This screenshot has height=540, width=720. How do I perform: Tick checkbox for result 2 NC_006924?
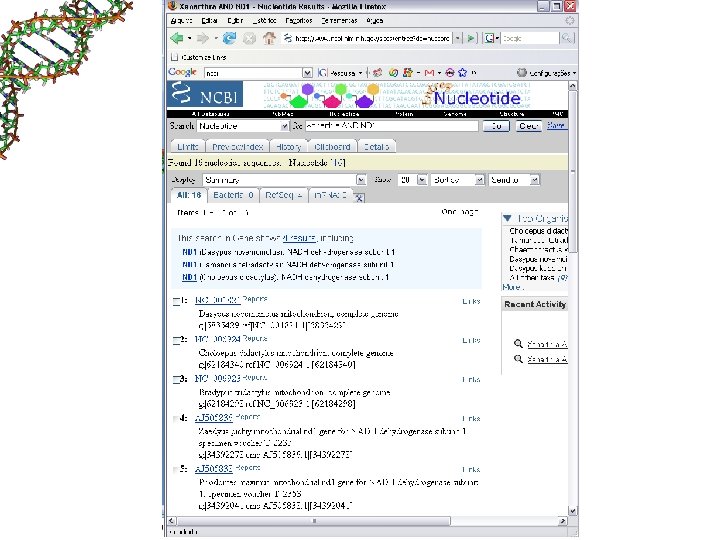click(177, 340)
